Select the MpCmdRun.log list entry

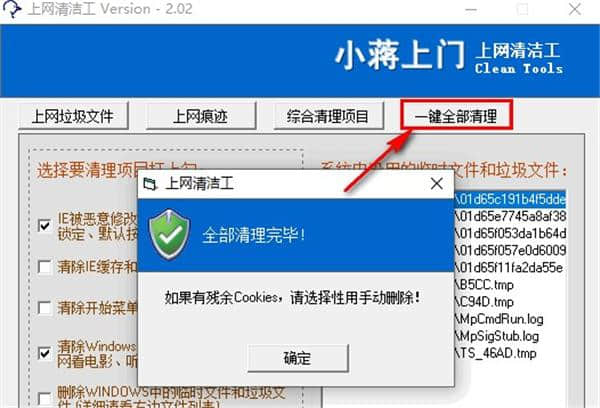click(x=499, y=319)
